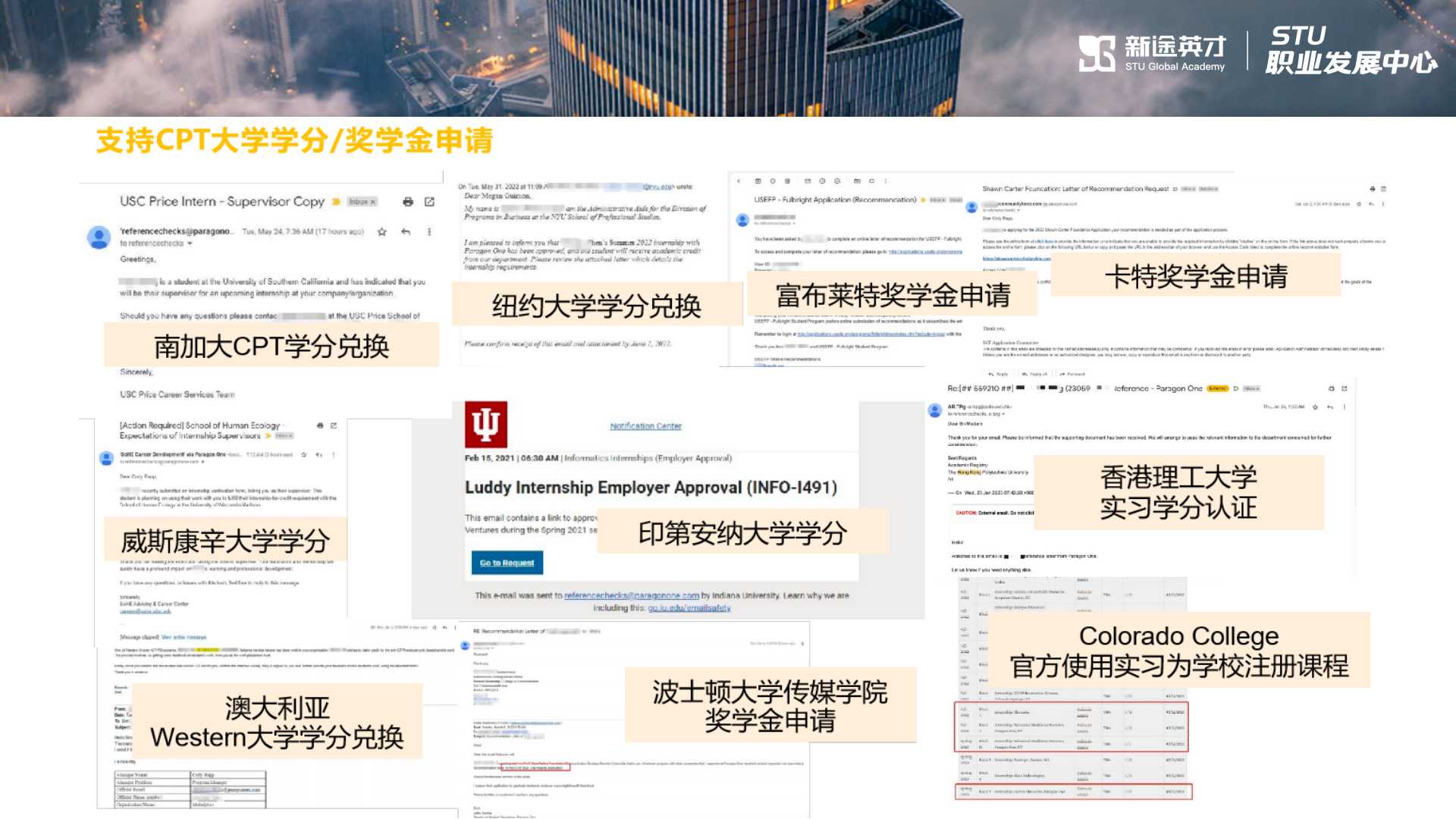Star the USC Price referencechecks email

click(x=382, y=231)
